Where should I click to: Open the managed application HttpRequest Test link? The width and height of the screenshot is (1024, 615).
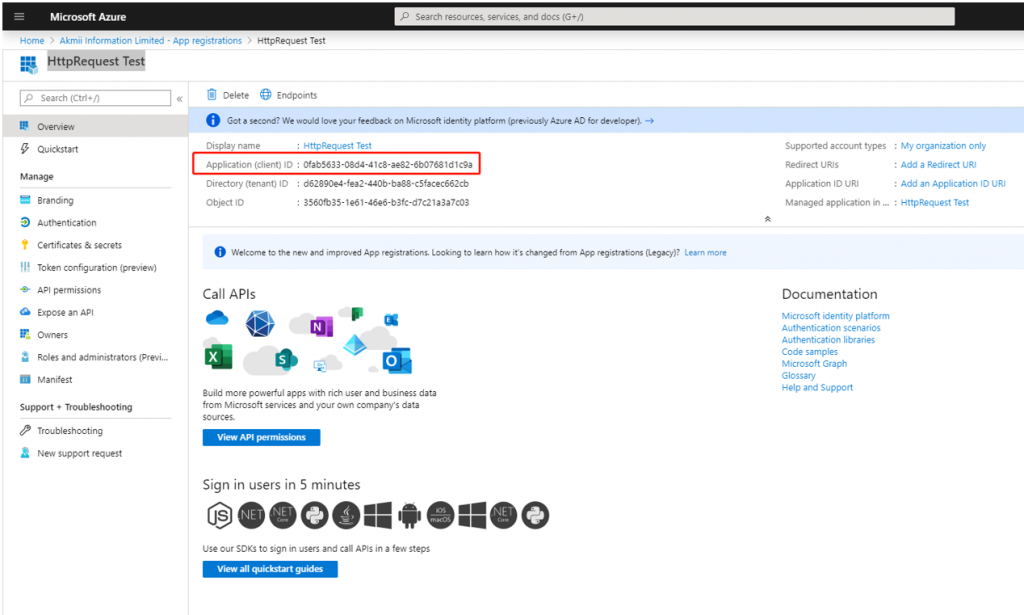tap(935, 202)
